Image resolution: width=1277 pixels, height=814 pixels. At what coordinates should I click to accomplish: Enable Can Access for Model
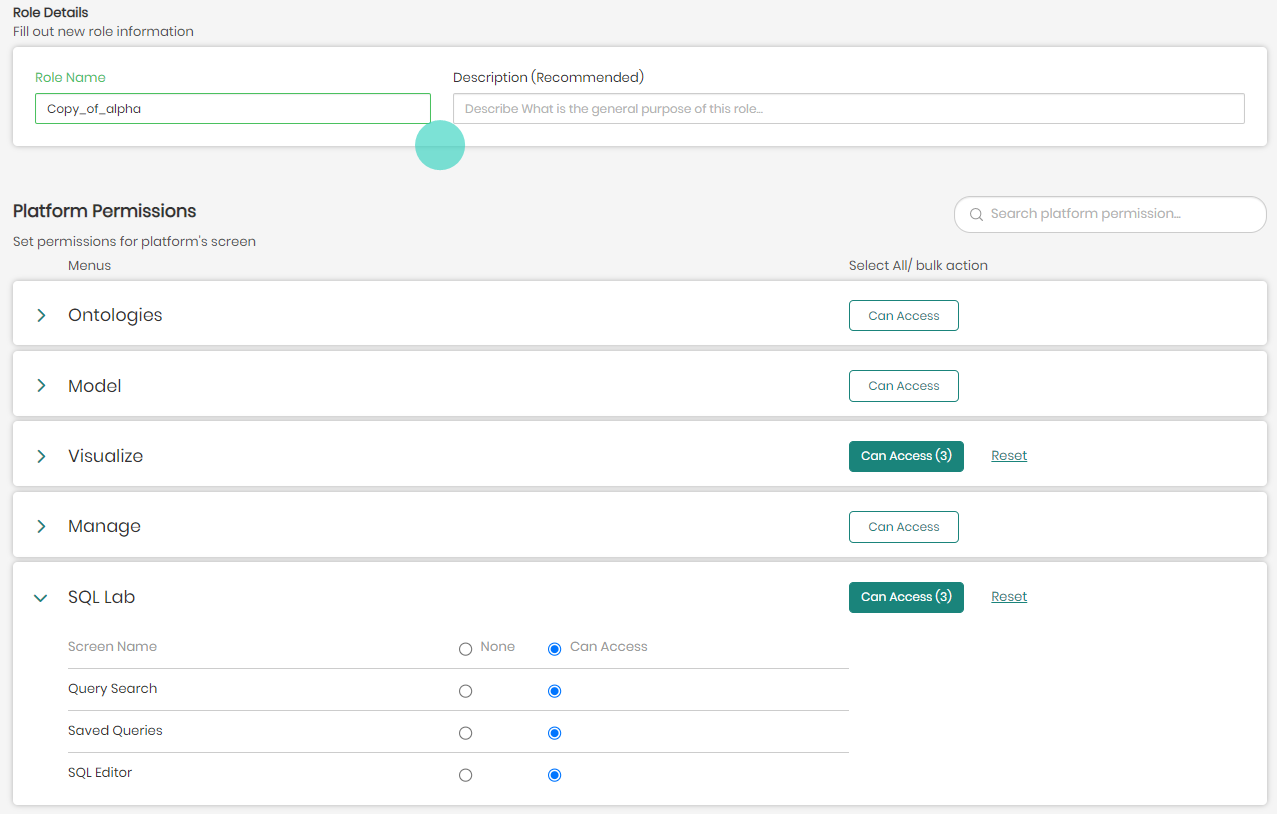[x=903, y=385]
